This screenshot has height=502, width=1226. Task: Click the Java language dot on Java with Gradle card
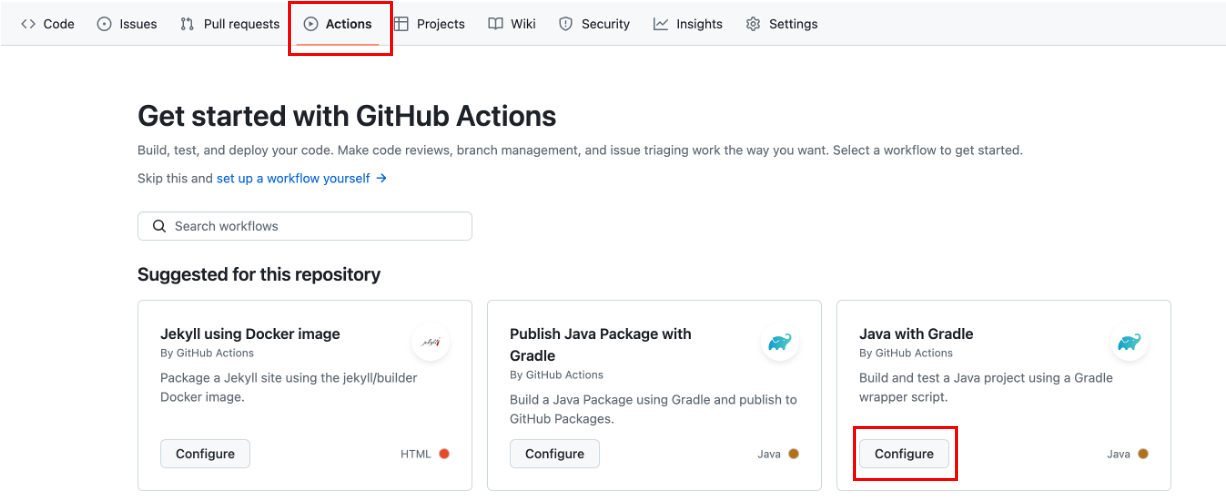click(x=1143, y=454)
